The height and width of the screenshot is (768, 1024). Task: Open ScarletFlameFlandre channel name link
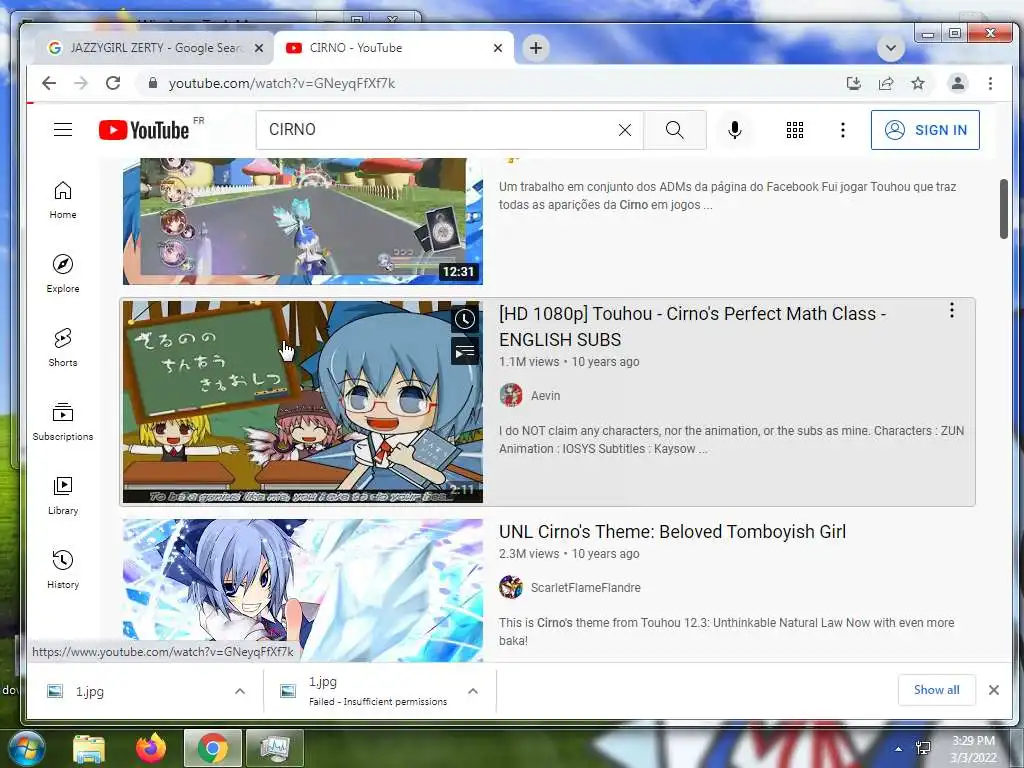point(585,587)
